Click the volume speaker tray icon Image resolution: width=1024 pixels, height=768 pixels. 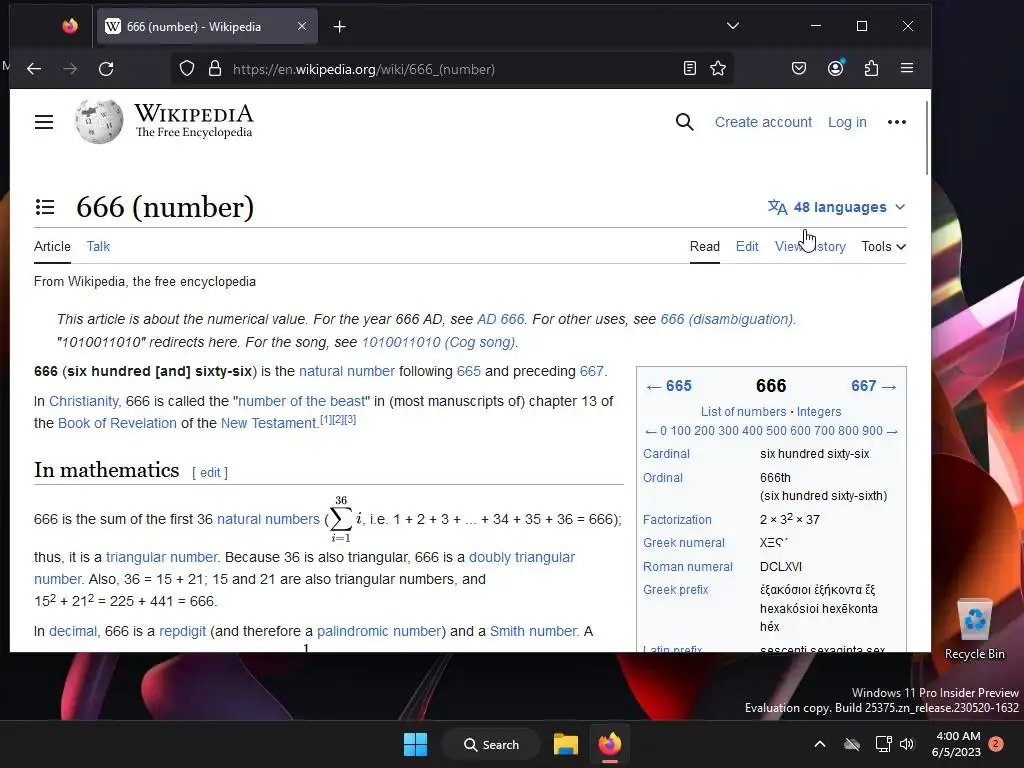[x=906, y=744]
